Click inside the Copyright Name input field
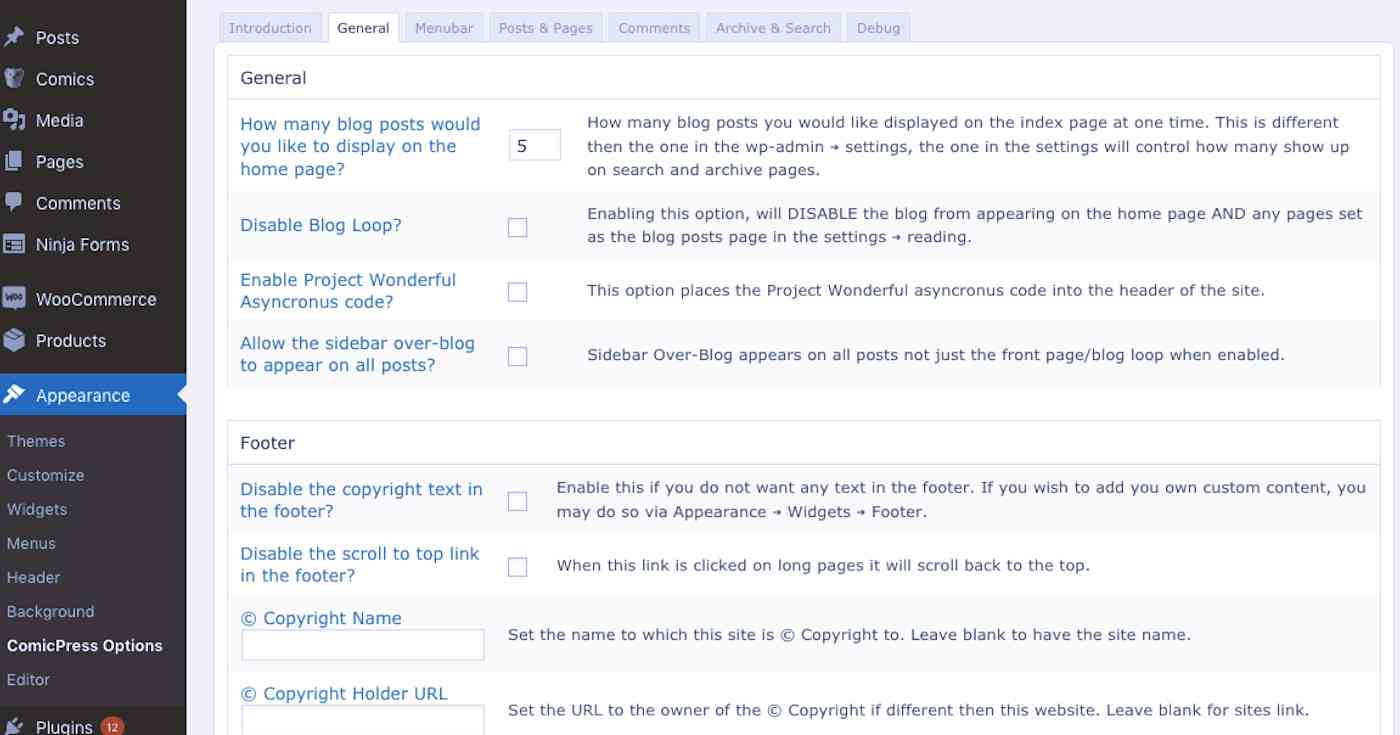The height and width of the screenshot is (735, 1400). pyautogui.click(x=362, y=645)
